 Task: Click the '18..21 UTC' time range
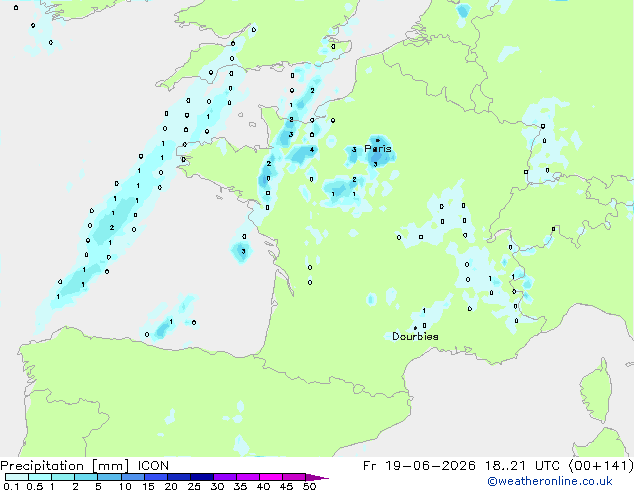(522, 466)
